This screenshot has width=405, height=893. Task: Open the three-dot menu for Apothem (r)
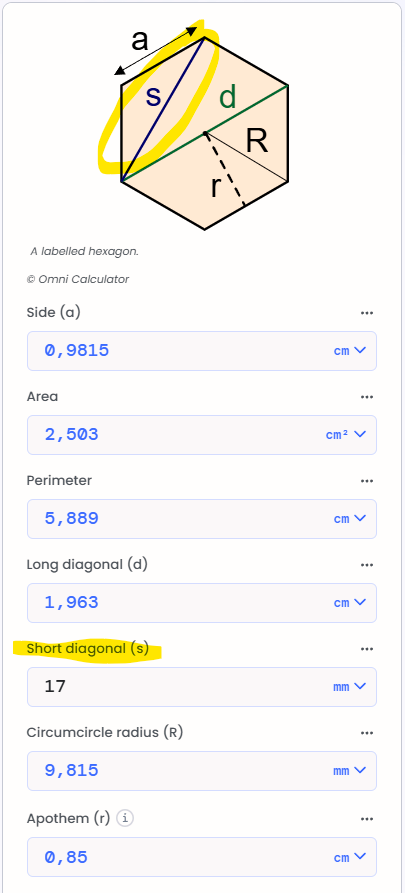coord(367,819)
